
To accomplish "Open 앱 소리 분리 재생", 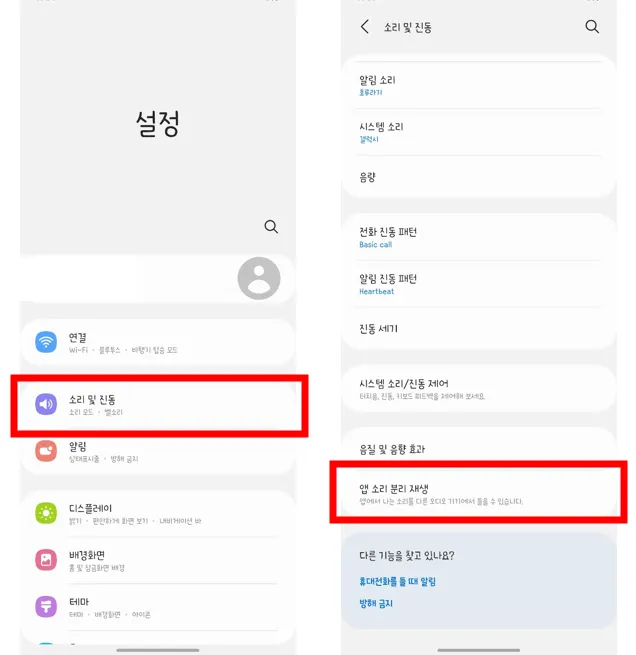I will tap(479, 494).
